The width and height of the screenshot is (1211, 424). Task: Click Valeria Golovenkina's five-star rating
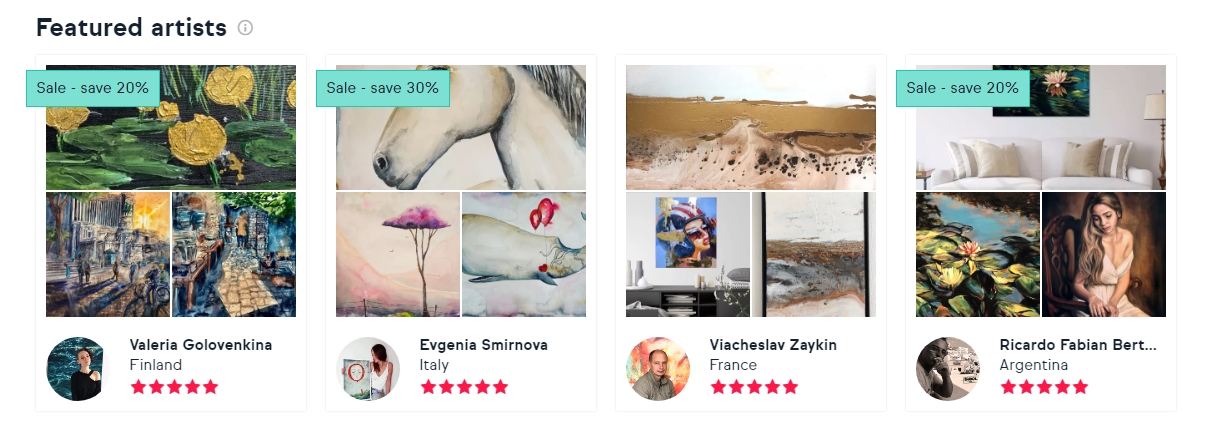(x=174, y=387)
